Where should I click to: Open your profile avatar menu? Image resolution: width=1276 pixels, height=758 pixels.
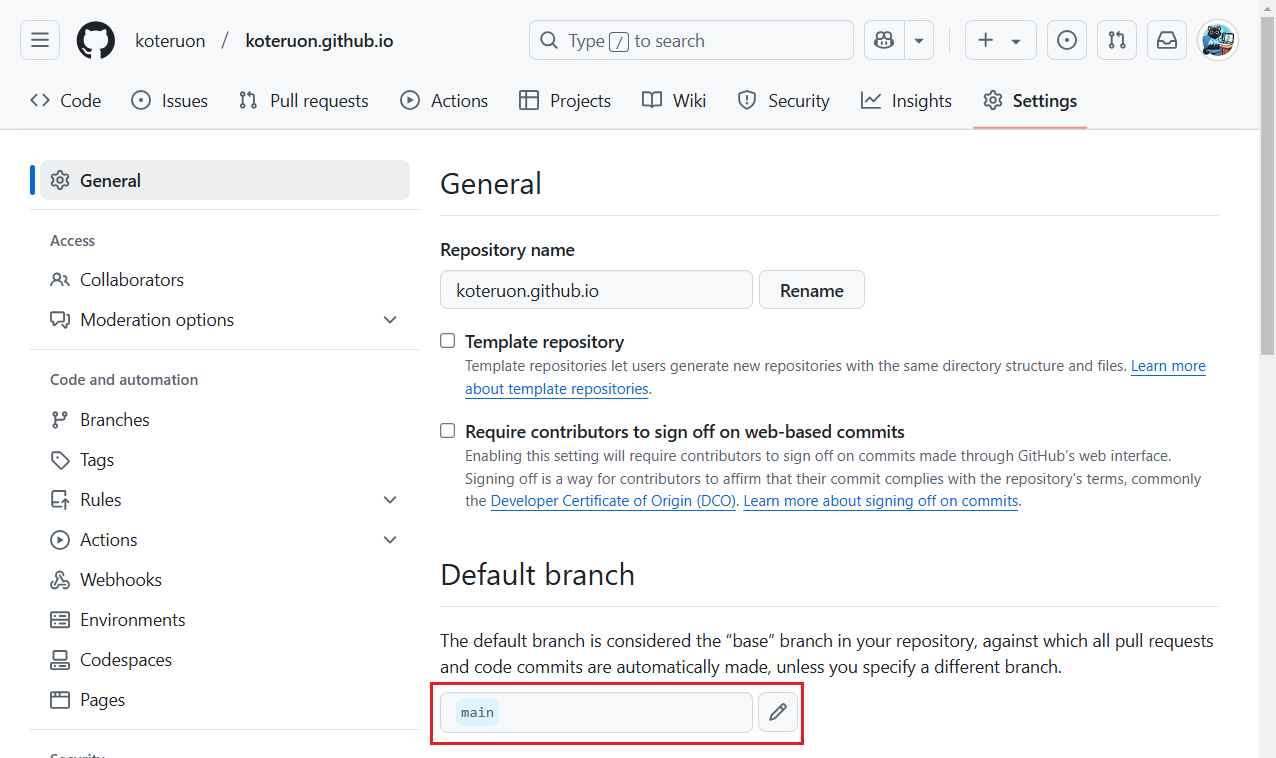(x=1217, y=40)
